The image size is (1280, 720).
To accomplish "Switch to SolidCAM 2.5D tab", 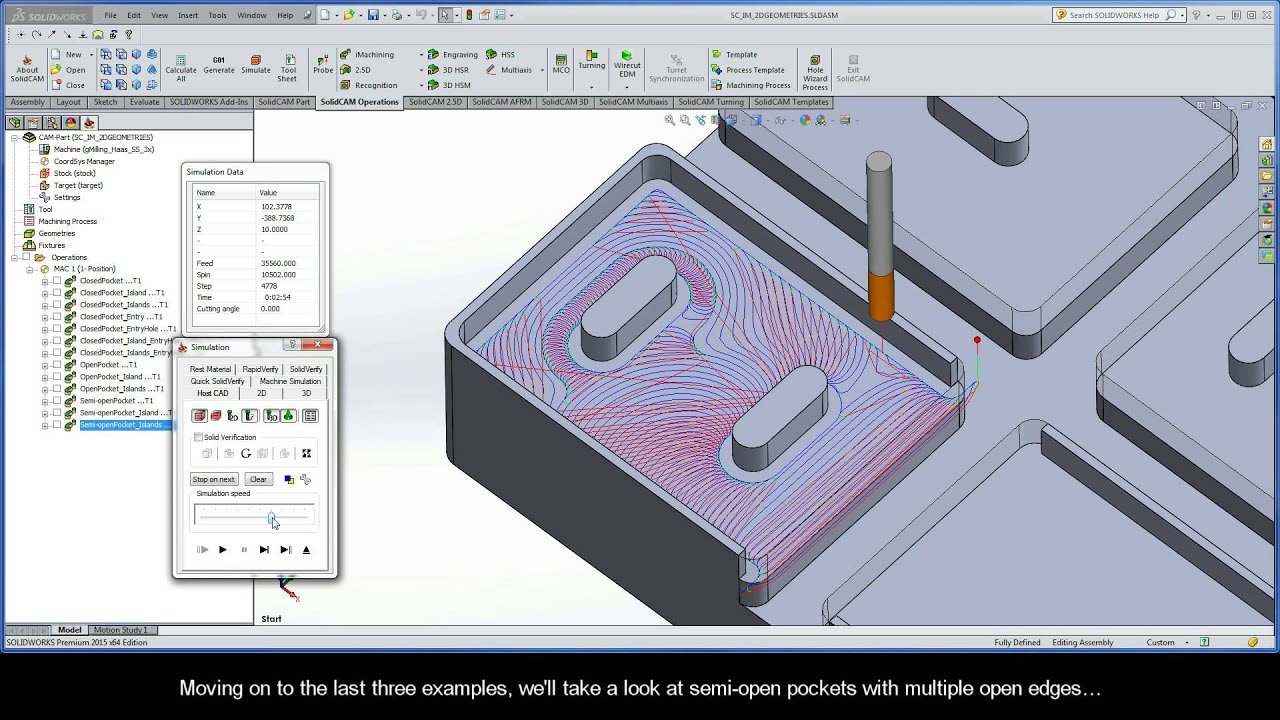I will 435,102.
